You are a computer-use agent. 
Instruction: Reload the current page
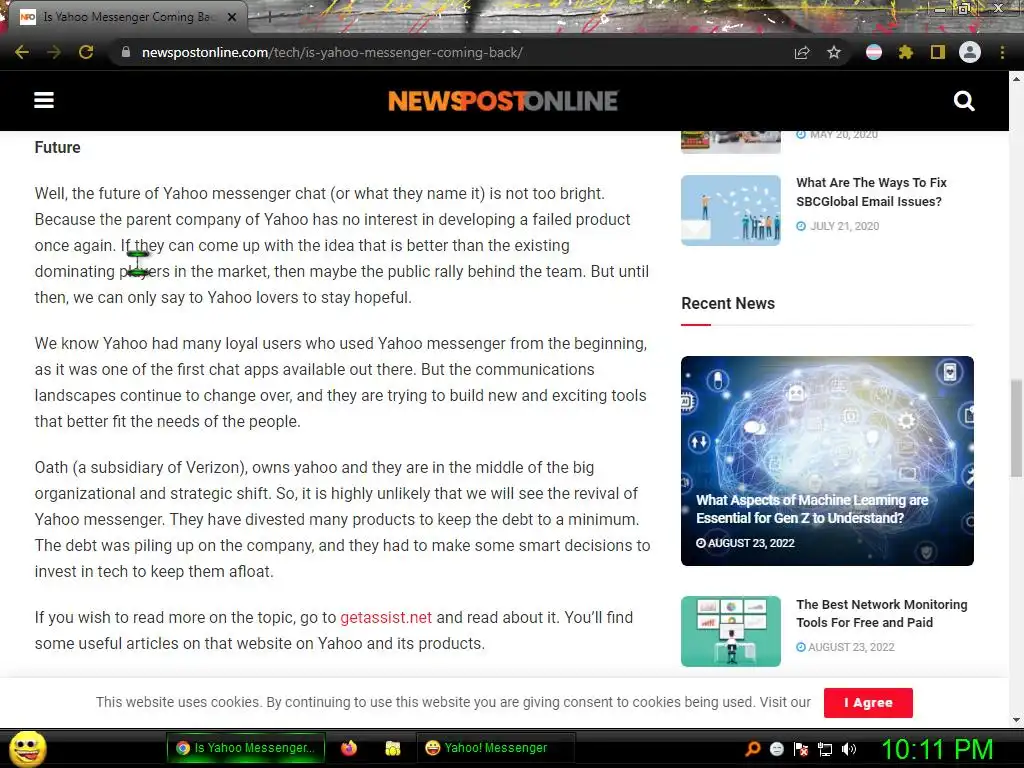tap(86, 52)
